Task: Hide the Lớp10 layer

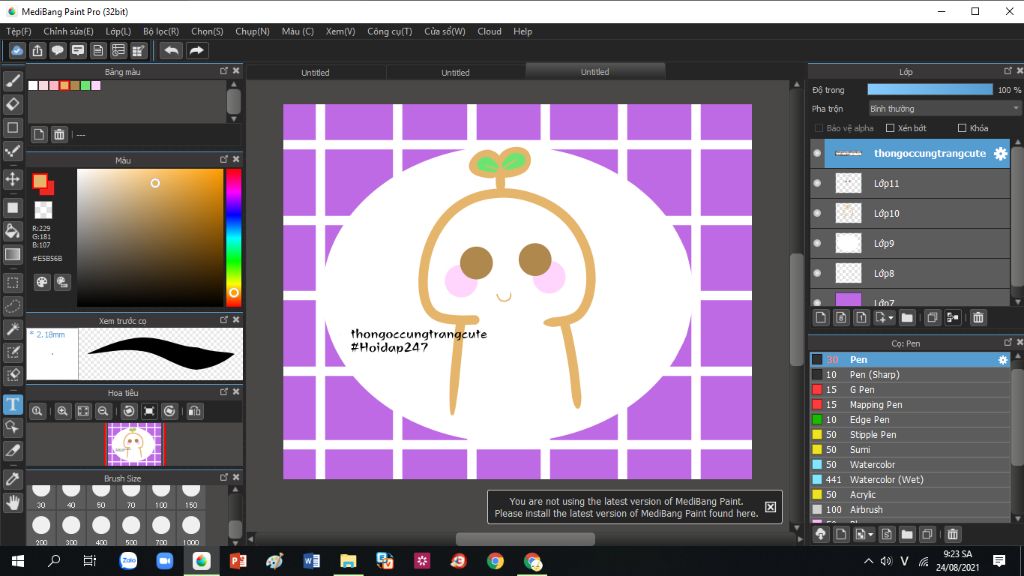Action: pos(817,214)
